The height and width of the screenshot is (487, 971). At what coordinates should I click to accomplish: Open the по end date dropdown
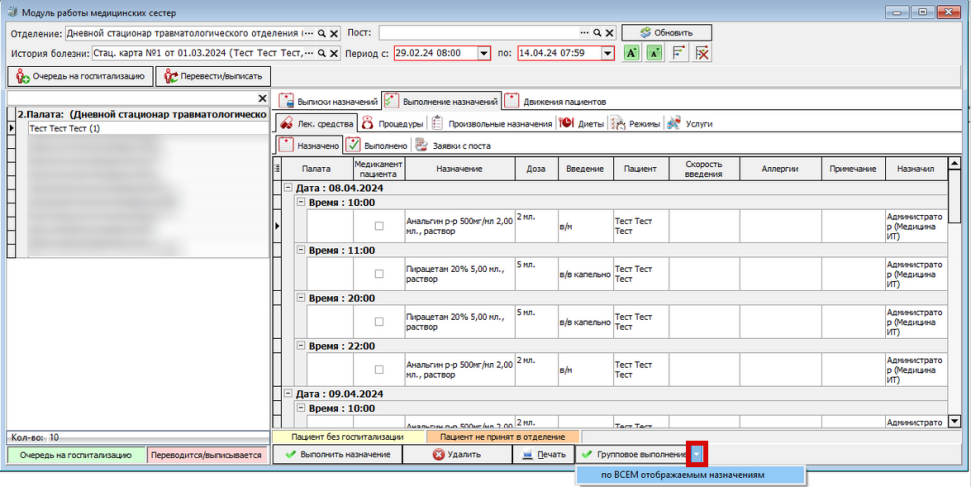click(608, 53)
